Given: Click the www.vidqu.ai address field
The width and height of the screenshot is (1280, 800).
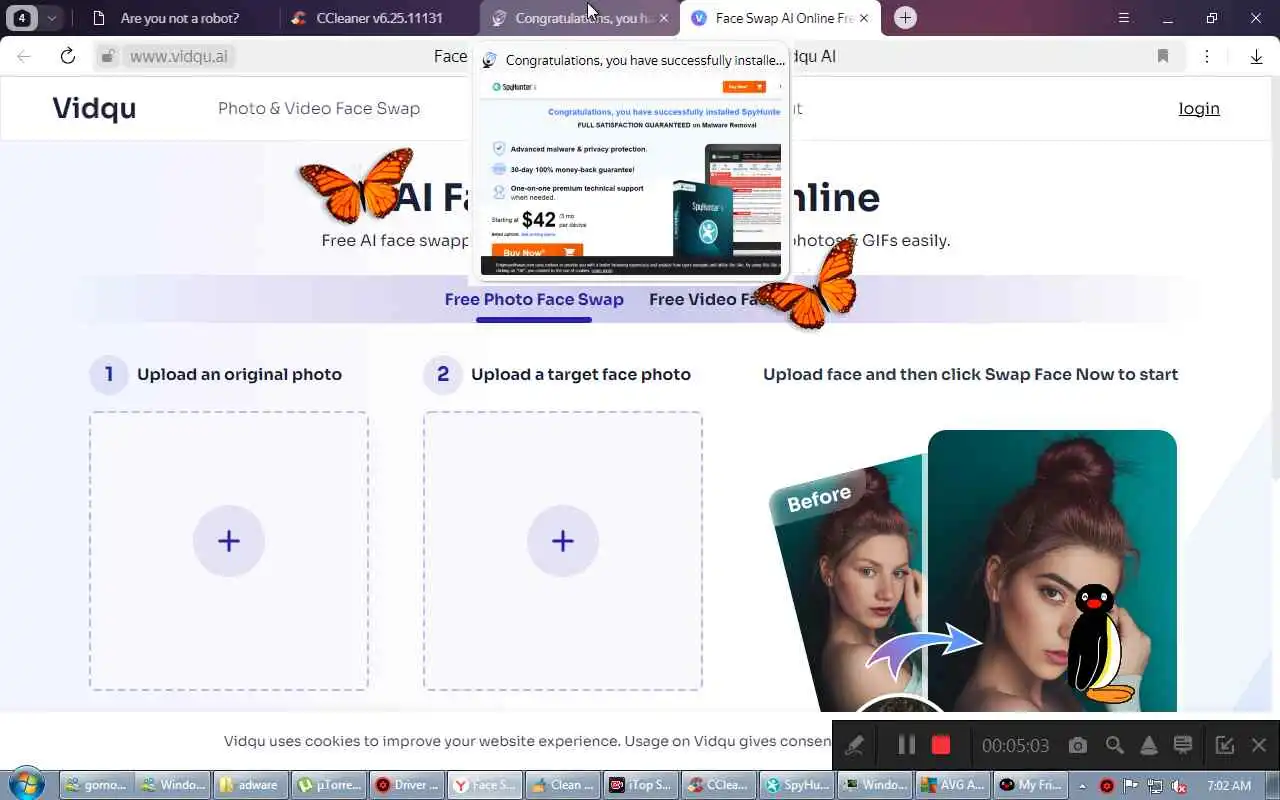Looking at the screenshot, I should [x=179, y=56].
